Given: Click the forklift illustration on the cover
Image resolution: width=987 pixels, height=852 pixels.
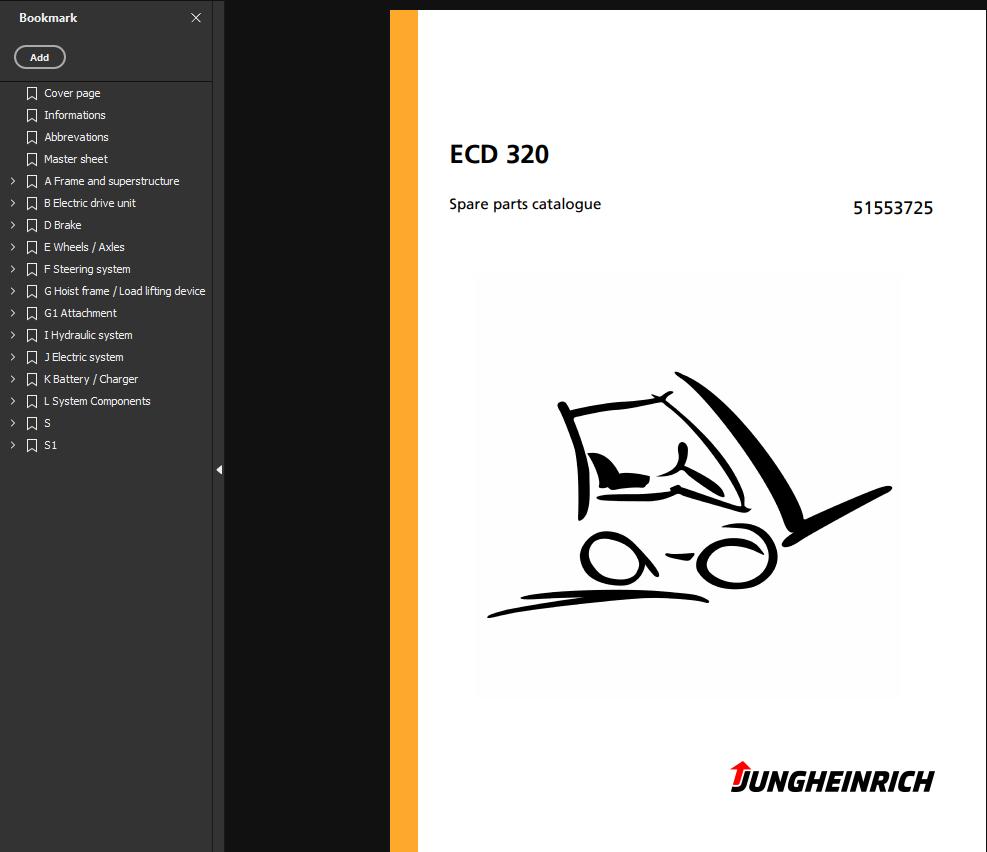Looking at the screenshot, I should [689, 495].
